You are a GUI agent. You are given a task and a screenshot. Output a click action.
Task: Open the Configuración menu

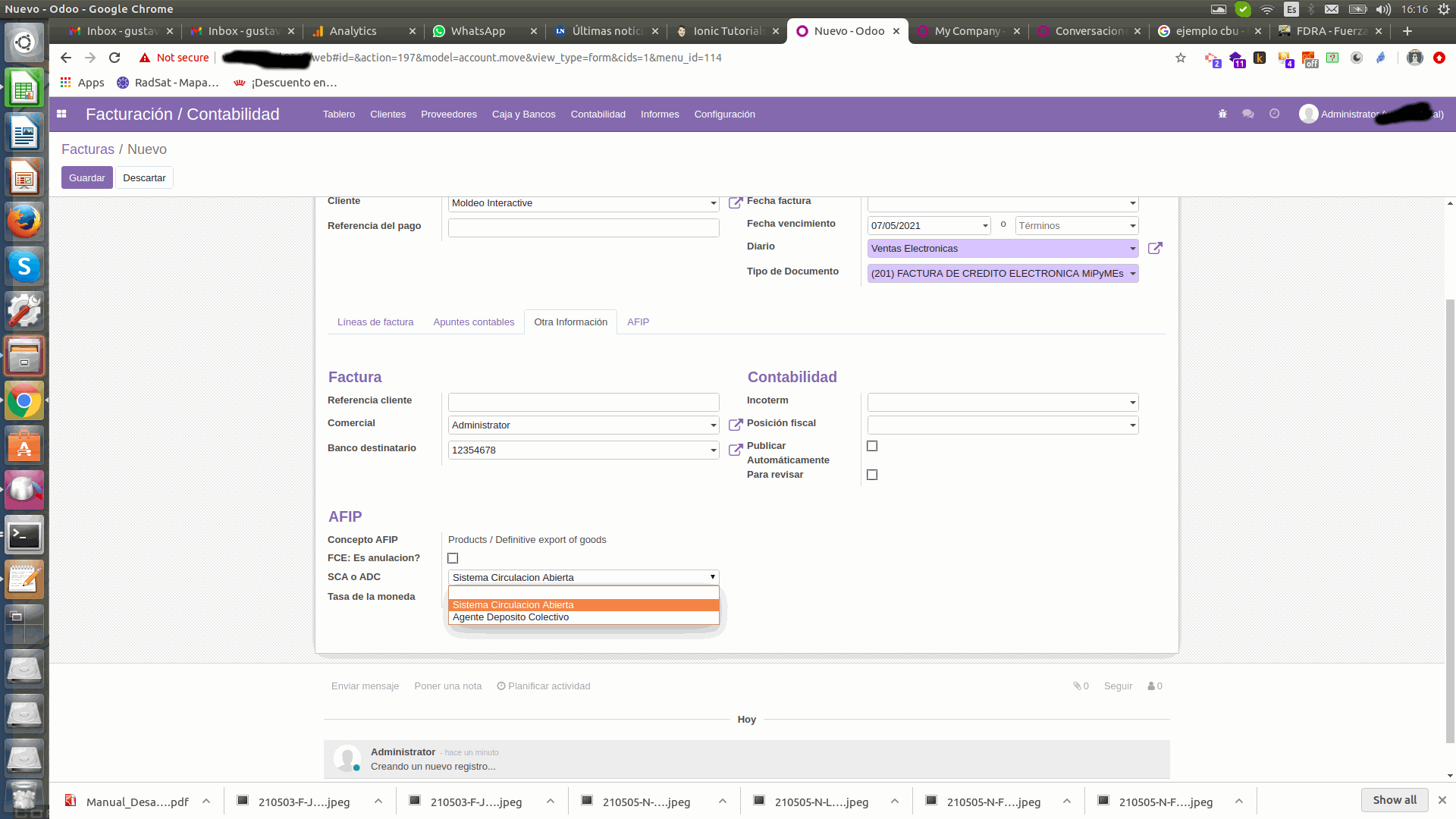pyautogui.click(x=724, y=115)
